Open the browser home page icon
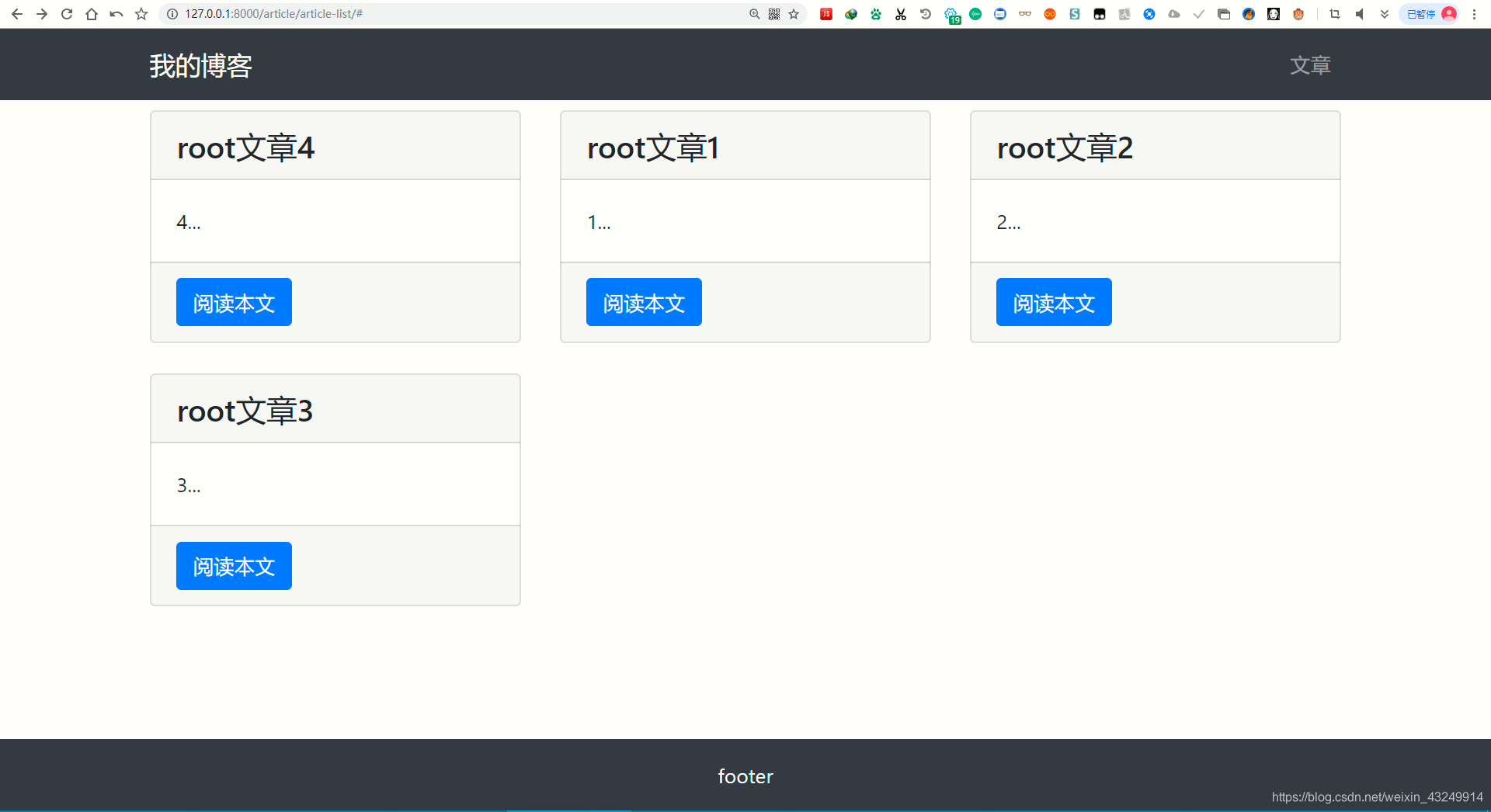The image size is (1491, 812). pos(92,14)
